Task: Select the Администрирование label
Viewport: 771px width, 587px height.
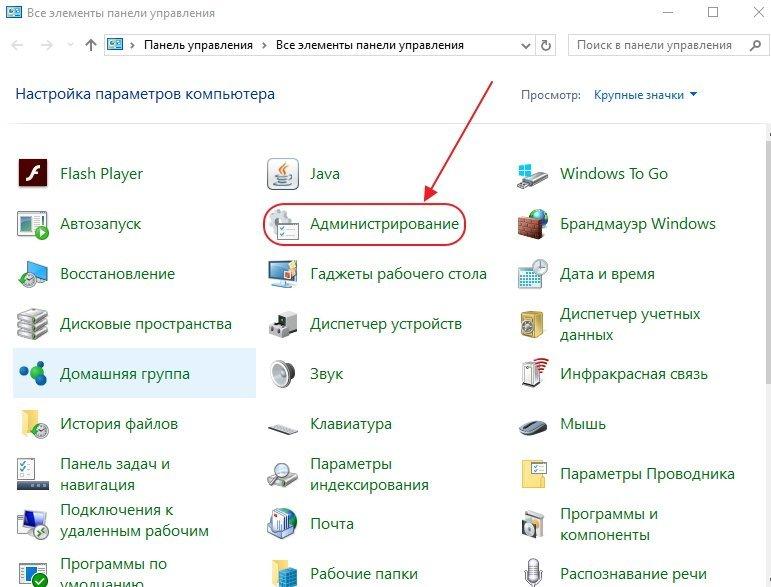Action: click(x=384, y=224)
